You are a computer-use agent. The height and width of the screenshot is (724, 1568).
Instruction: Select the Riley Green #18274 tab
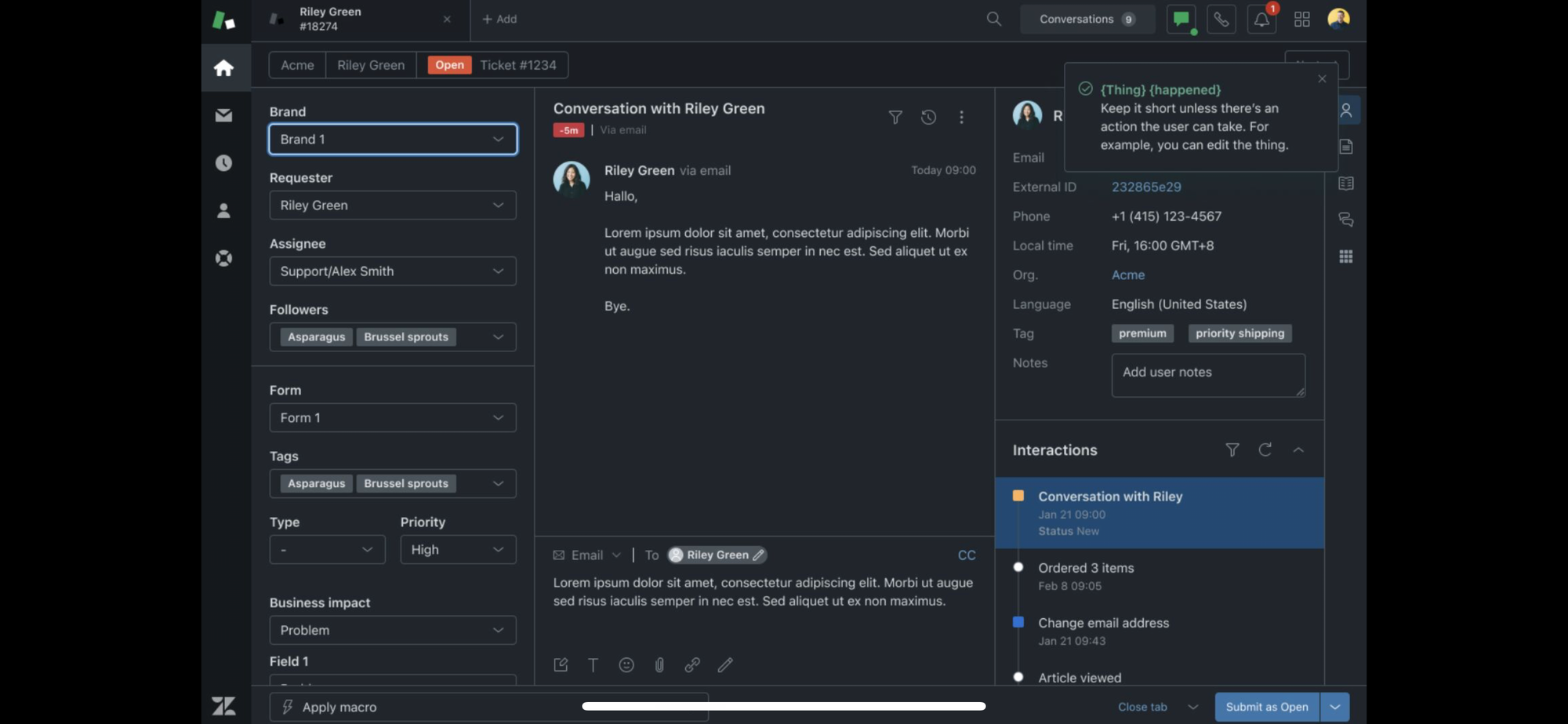tap(361, 20)
